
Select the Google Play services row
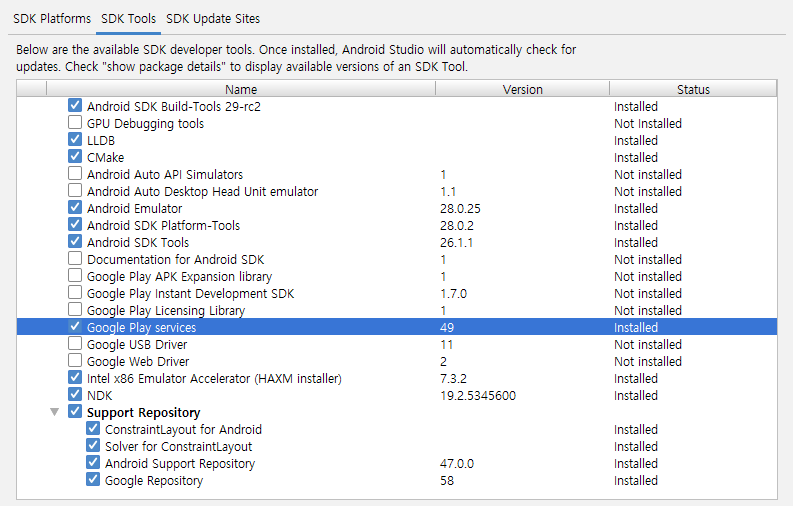click(x=397, y=327)
